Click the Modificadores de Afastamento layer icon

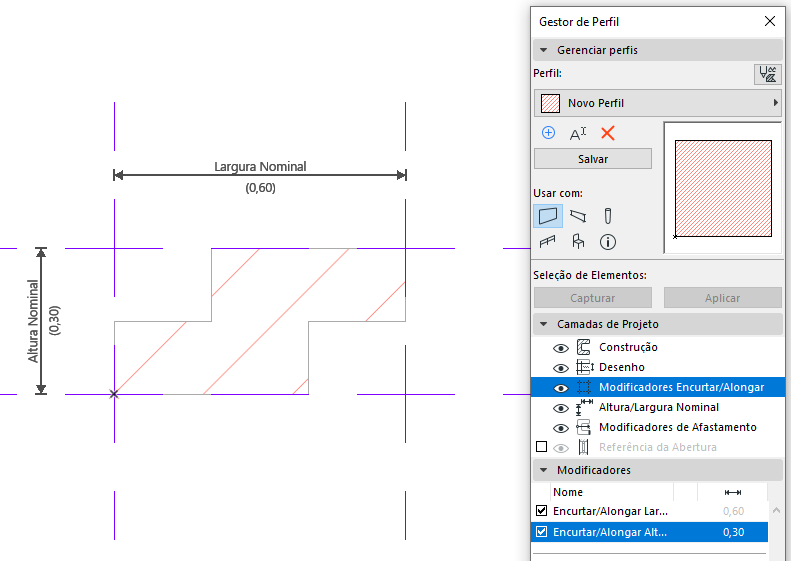584,427
